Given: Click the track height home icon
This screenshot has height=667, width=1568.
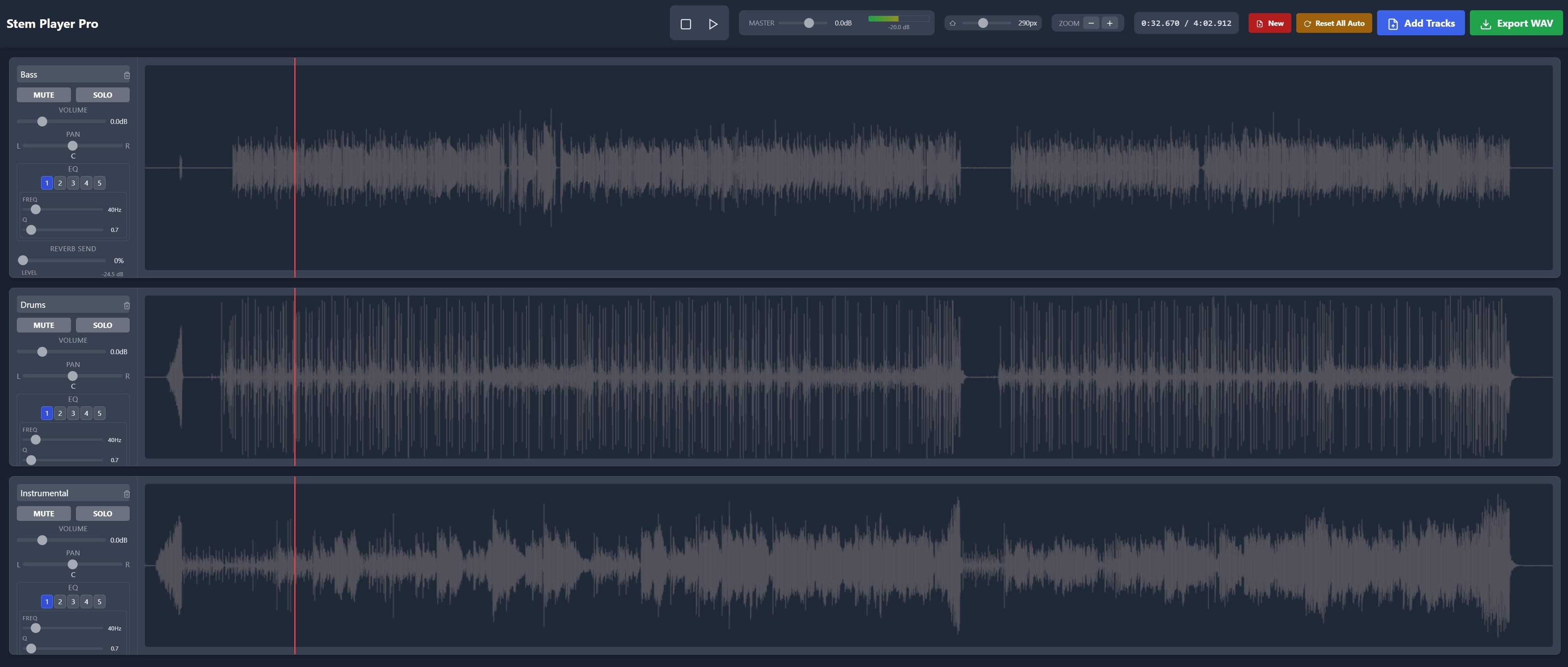Looking at the screenshot, I should (x=953, y=23).
